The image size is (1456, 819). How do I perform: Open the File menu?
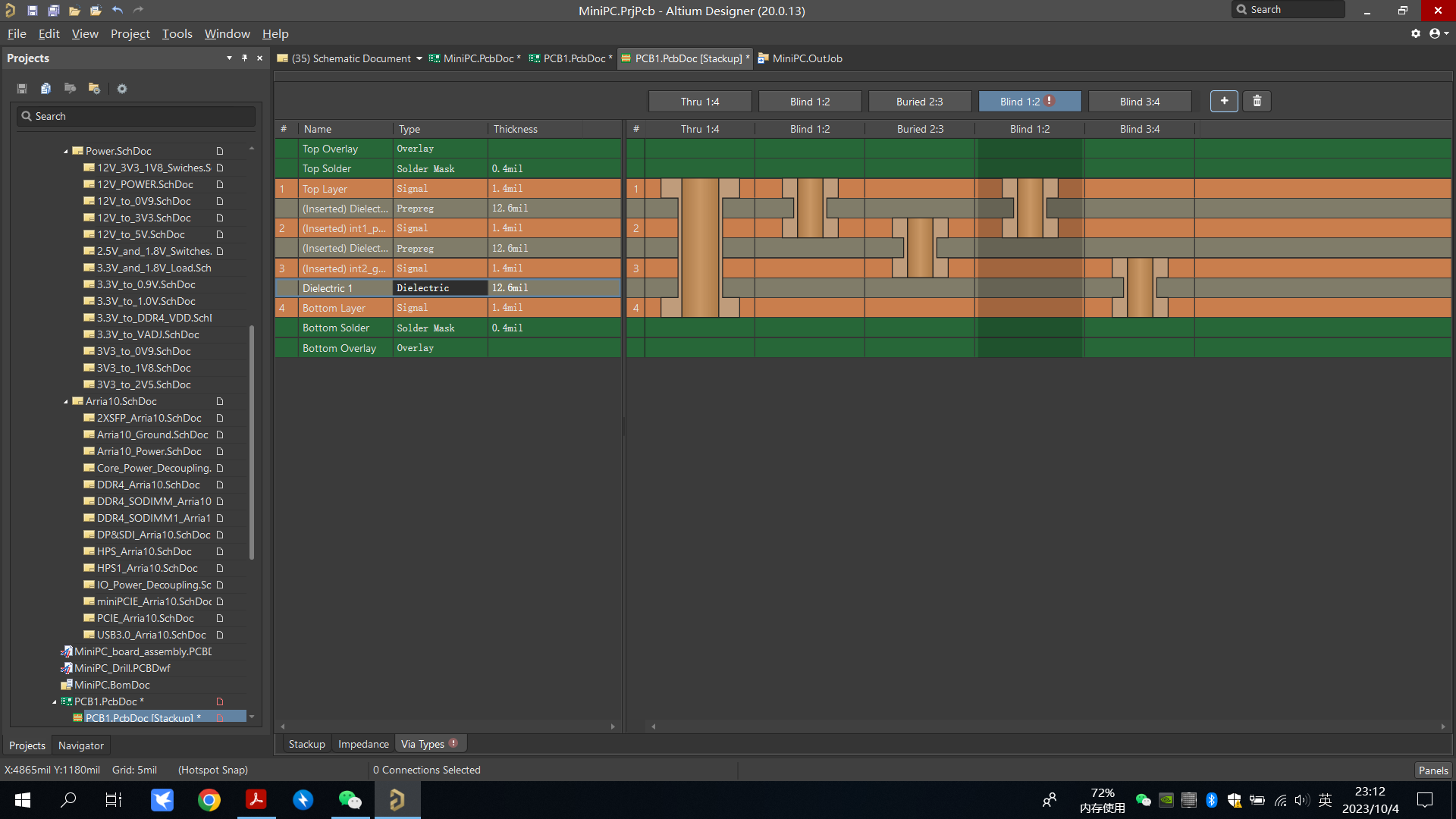(x=17, y=33)
